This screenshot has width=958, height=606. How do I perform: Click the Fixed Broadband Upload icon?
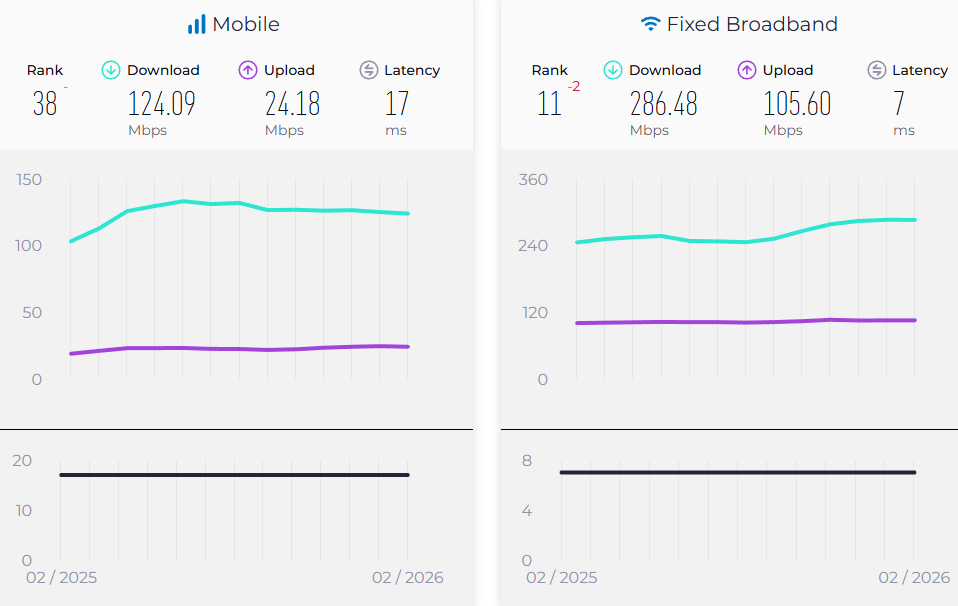click(x=746, y=70)
